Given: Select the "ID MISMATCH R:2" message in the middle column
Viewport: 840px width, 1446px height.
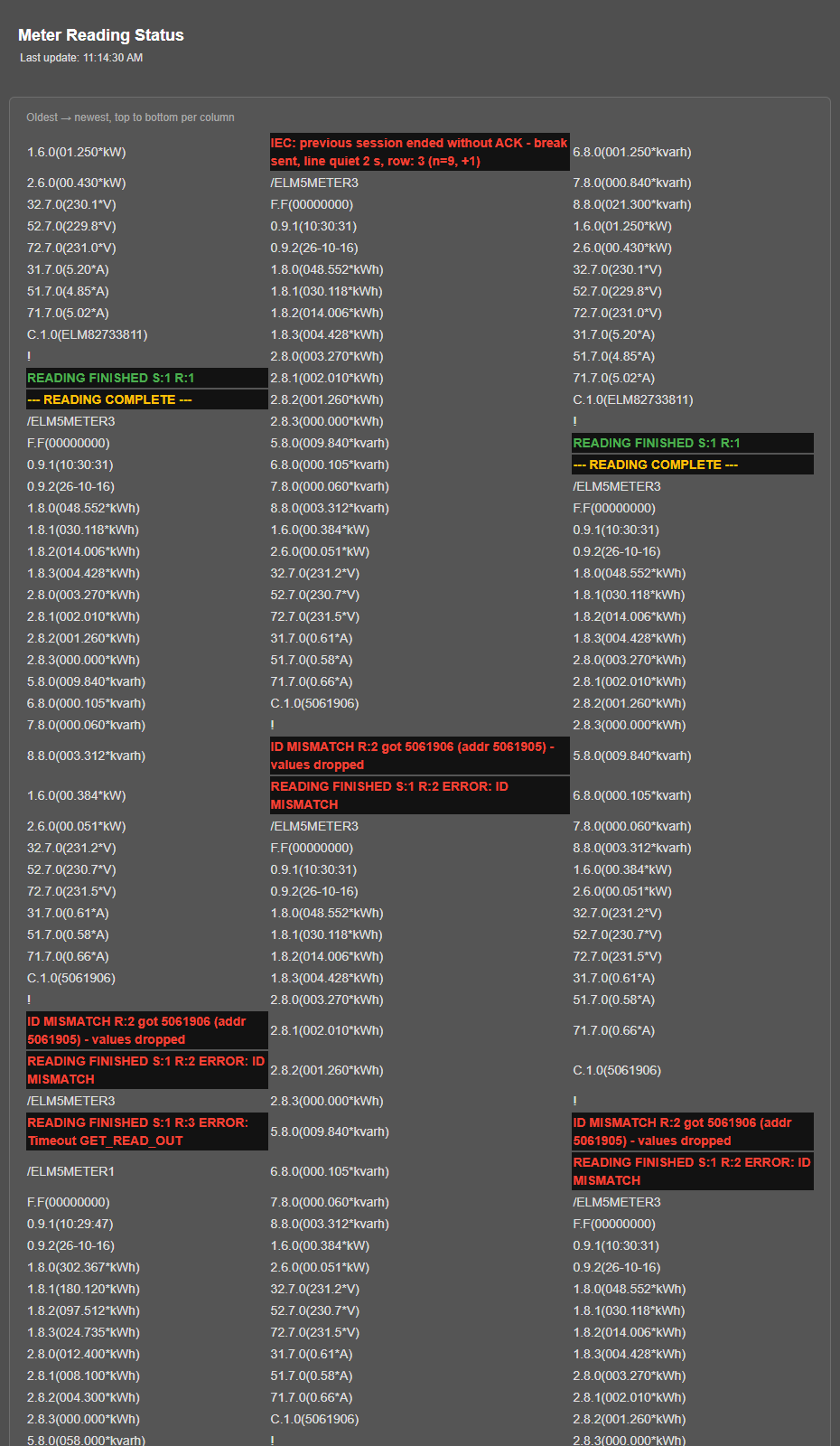Looking at the screenshot, I should coord(419,756).
